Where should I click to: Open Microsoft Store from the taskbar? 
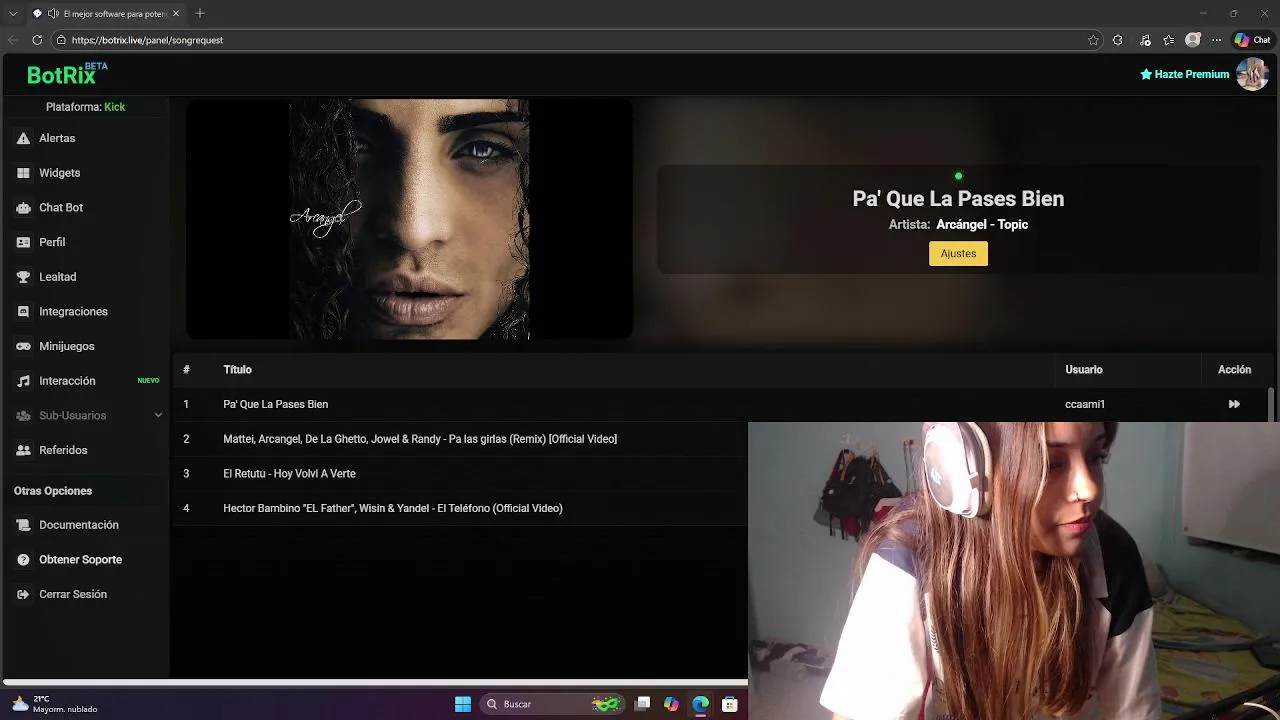tap(730, 704)
